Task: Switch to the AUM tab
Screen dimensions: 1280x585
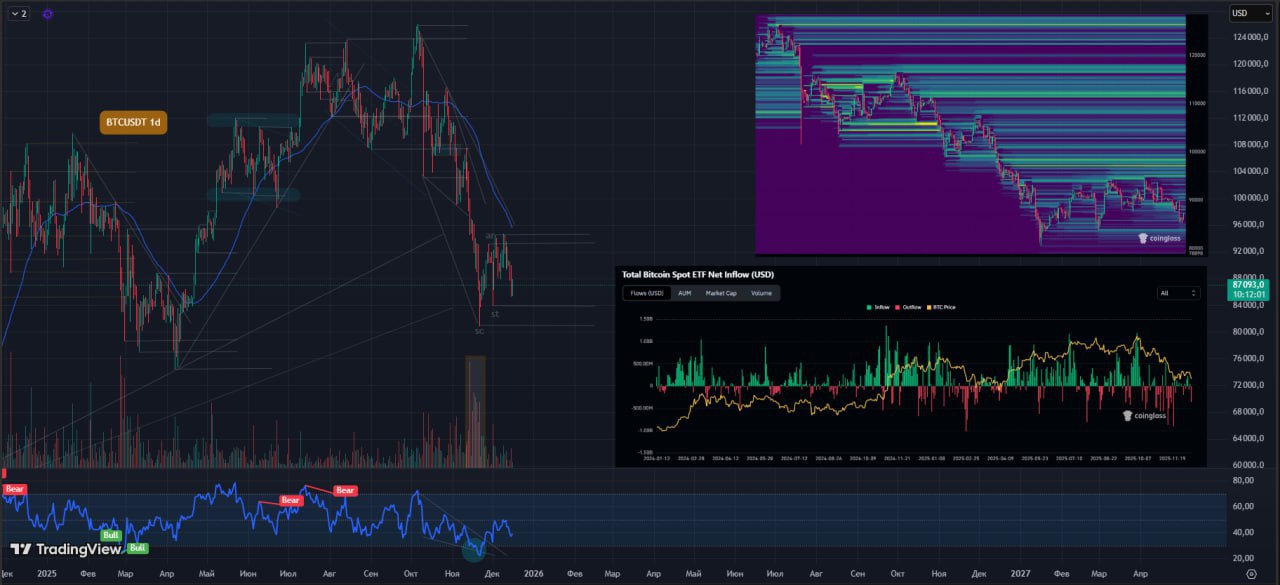Action: point(684,293)
